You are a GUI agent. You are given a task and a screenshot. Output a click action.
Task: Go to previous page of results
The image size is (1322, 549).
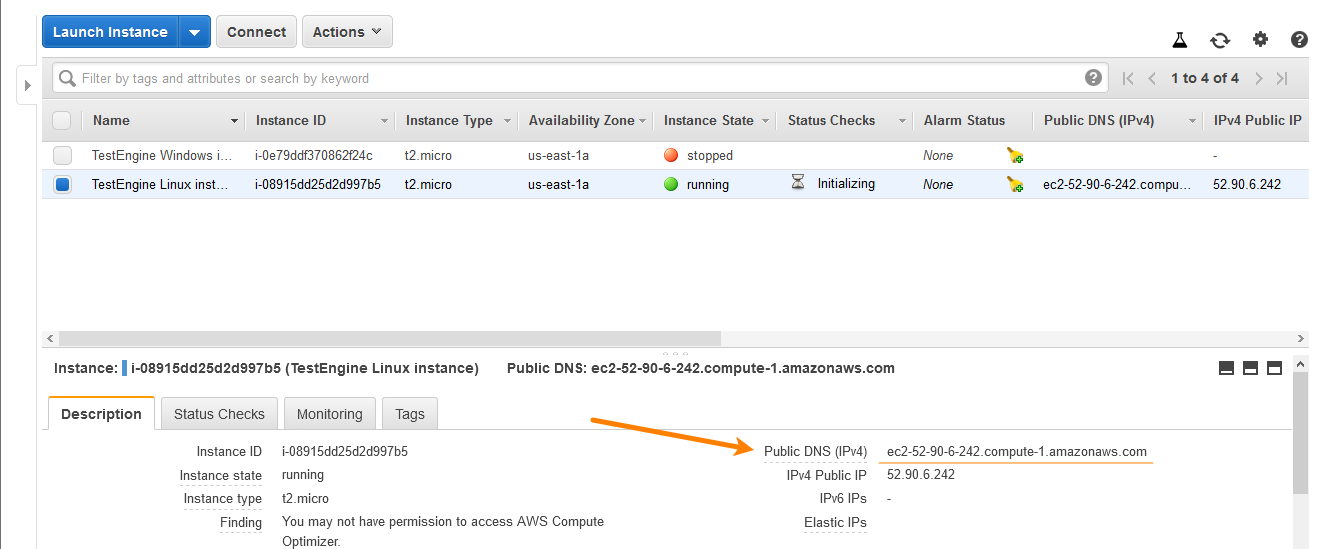pyautogui.click(x=1152, y=78)
